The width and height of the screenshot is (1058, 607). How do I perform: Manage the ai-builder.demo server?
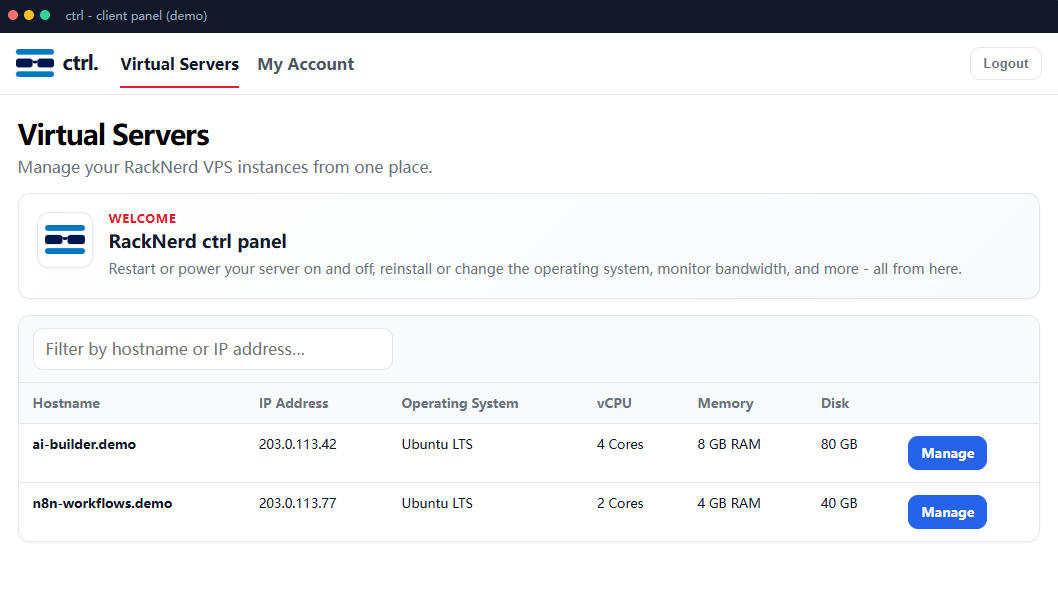coord(947,453)
